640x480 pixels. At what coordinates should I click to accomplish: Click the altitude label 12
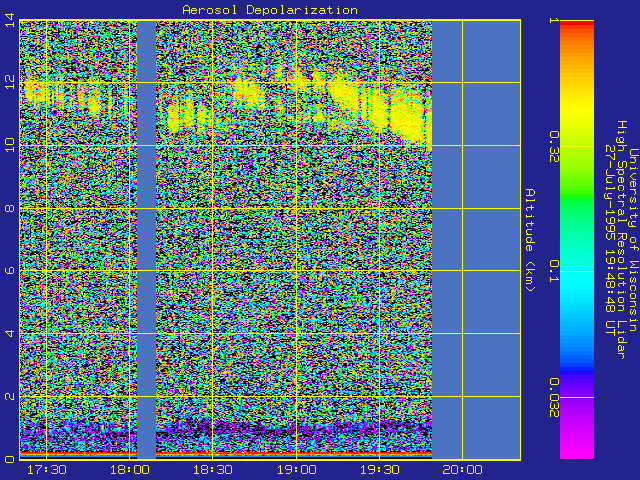10,82
